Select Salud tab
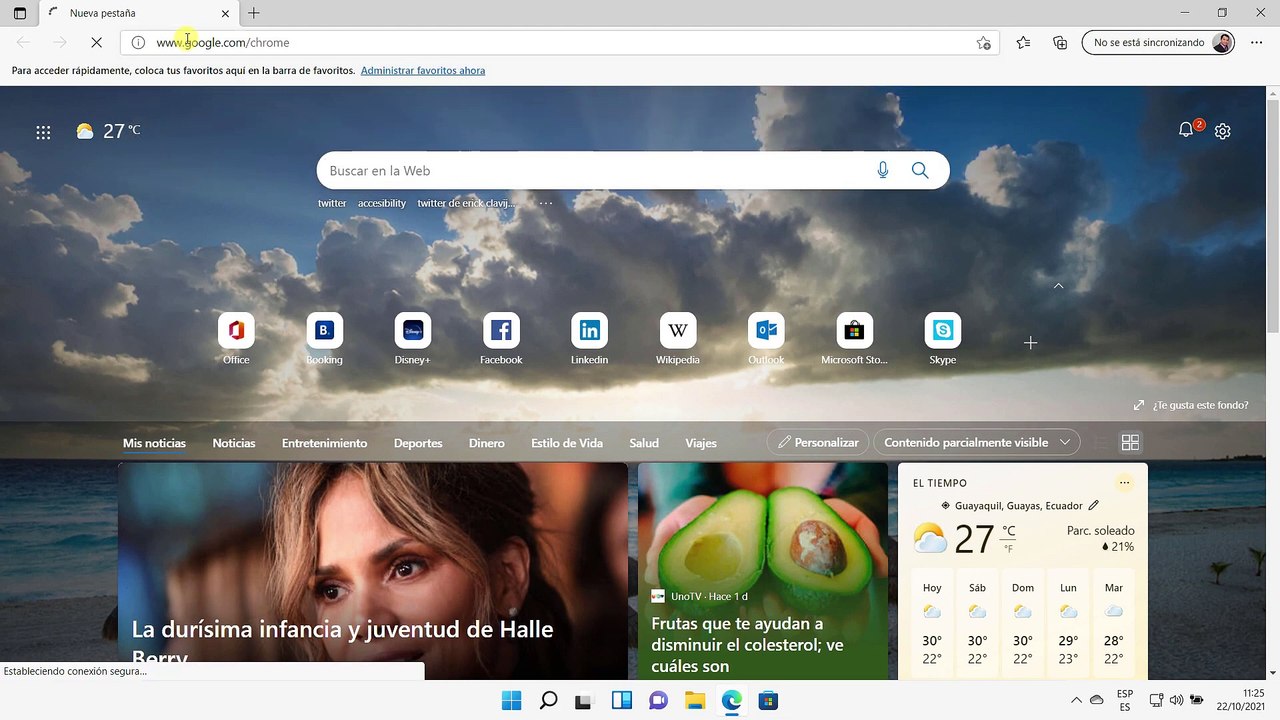The image size is (1280, 720). click(x=644, y=443)
